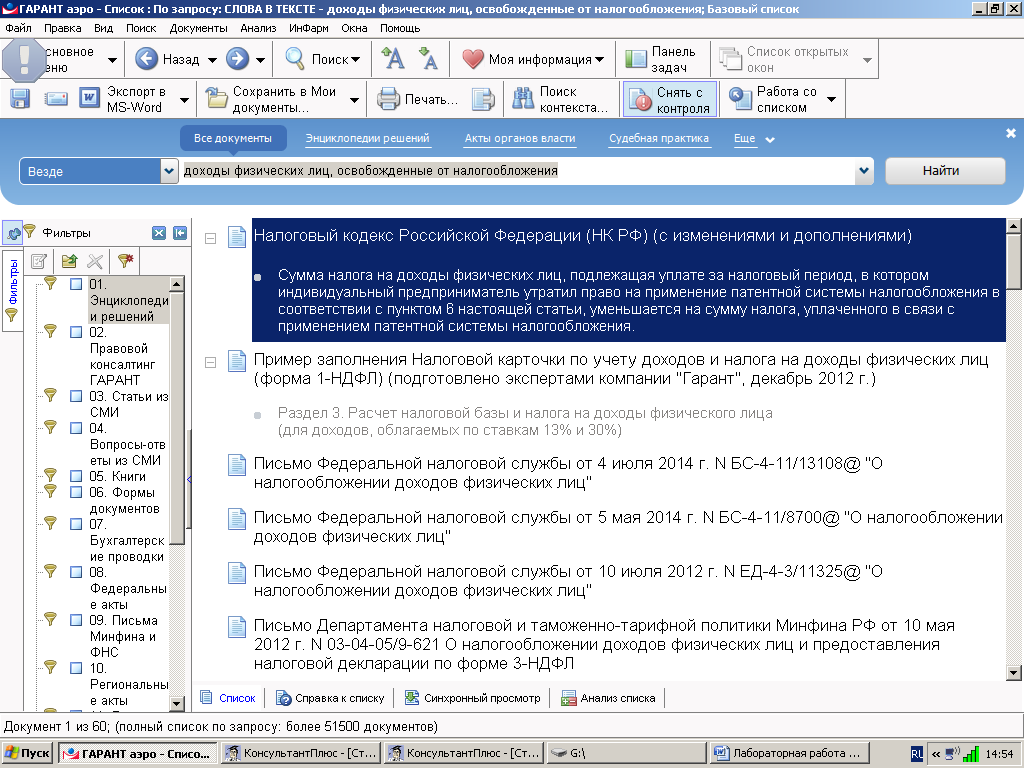Switch to Судебная практика tab
This screenshot has height=768, width=1024.
click(x=659, y=138)
